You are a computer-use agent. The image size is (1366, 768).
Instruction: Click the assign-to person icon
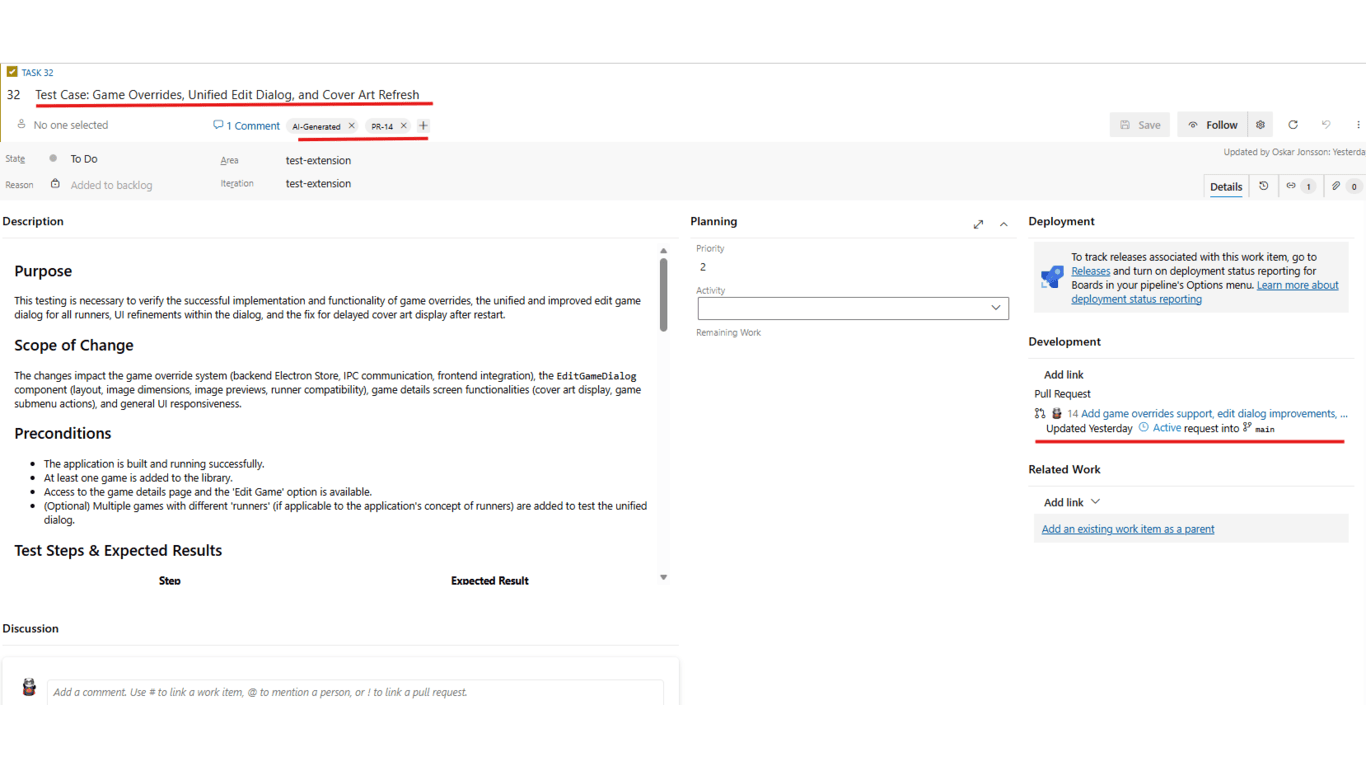[x=20, y=124]
